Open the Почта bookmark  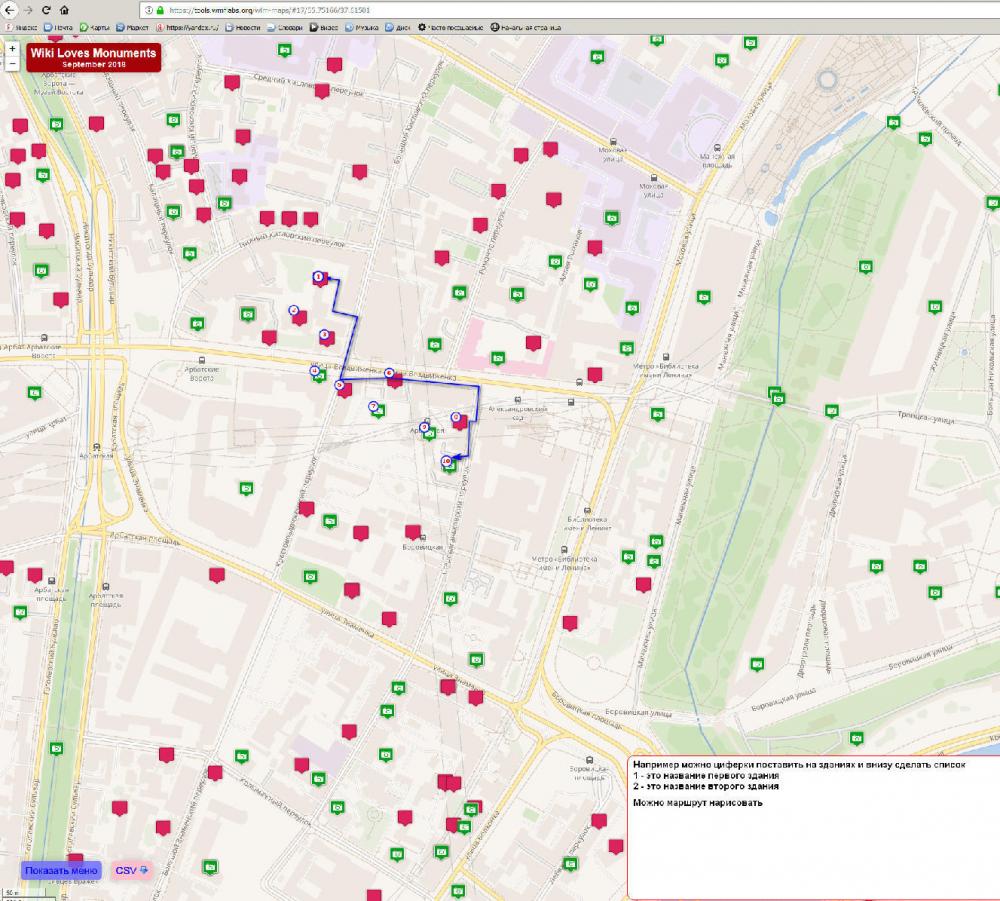[58, 27]
